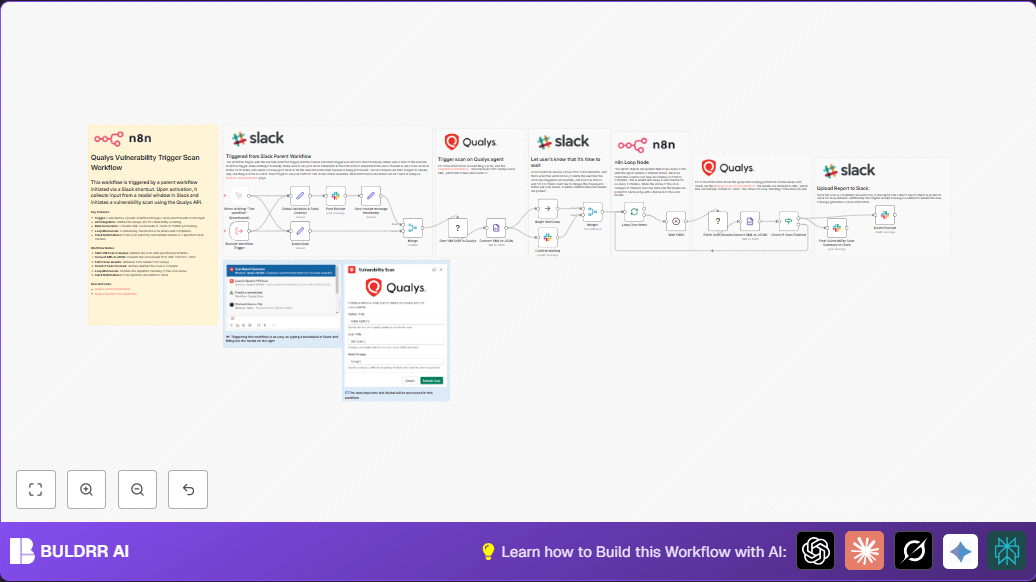Select the first Merge node
Viewport: 1036px width, 582px height.
click(x=413, y=228)
